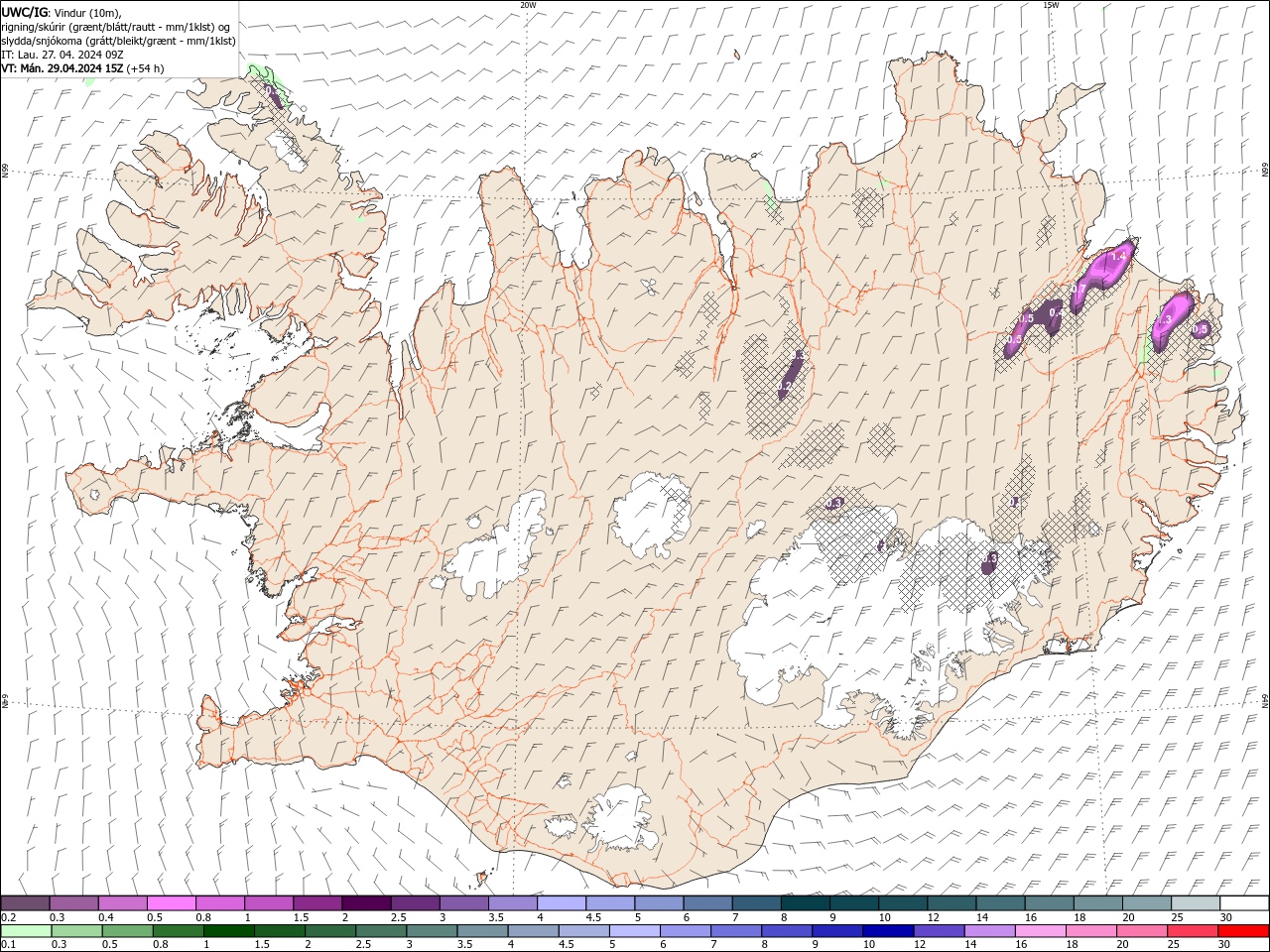Viewport: 1270px width, 952px height.
Task: Click the 'UWC/IG' title text
Action: pos(23,11)
